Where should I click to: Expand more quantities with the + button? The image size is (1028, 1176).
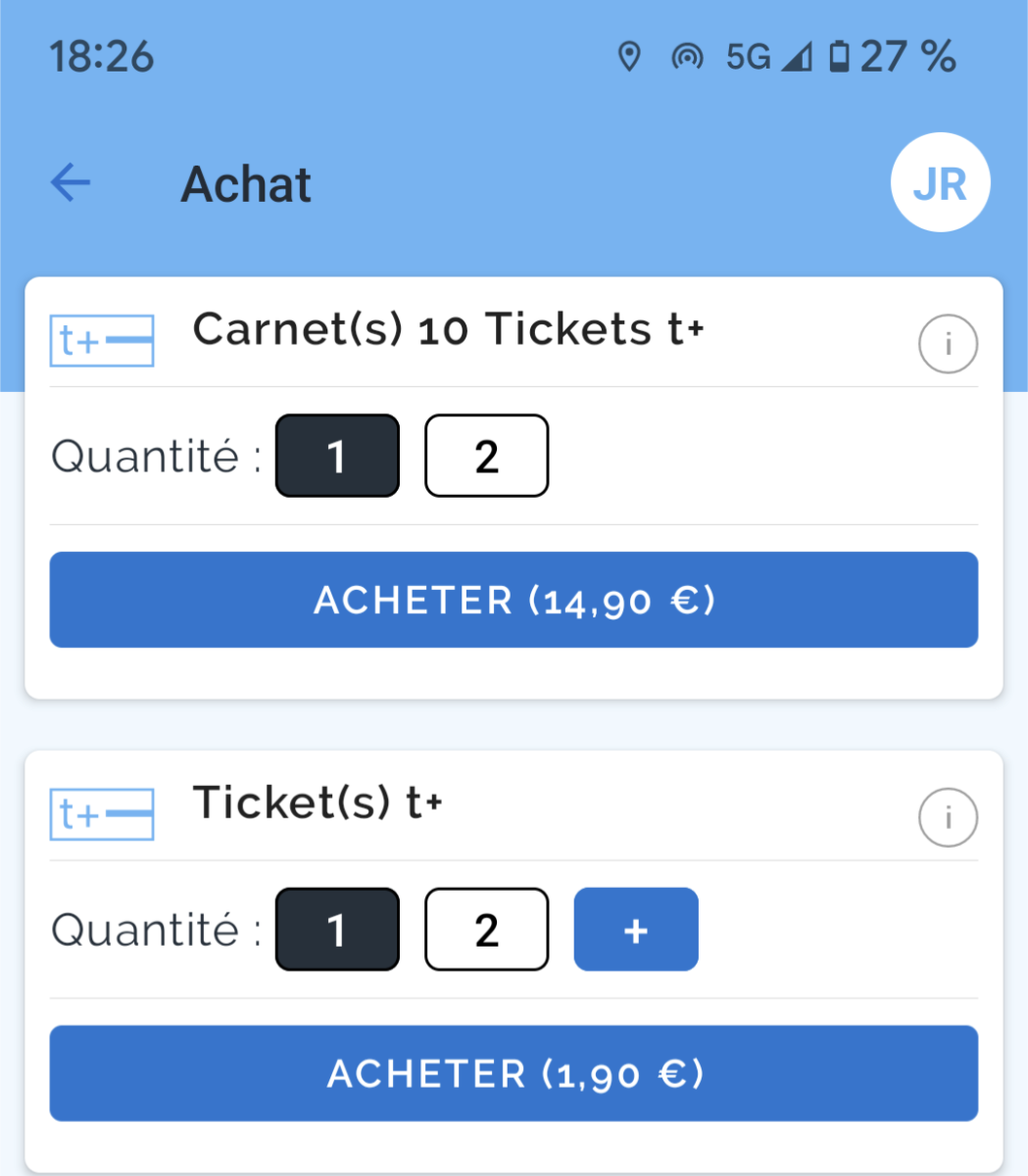pos(636,929)
